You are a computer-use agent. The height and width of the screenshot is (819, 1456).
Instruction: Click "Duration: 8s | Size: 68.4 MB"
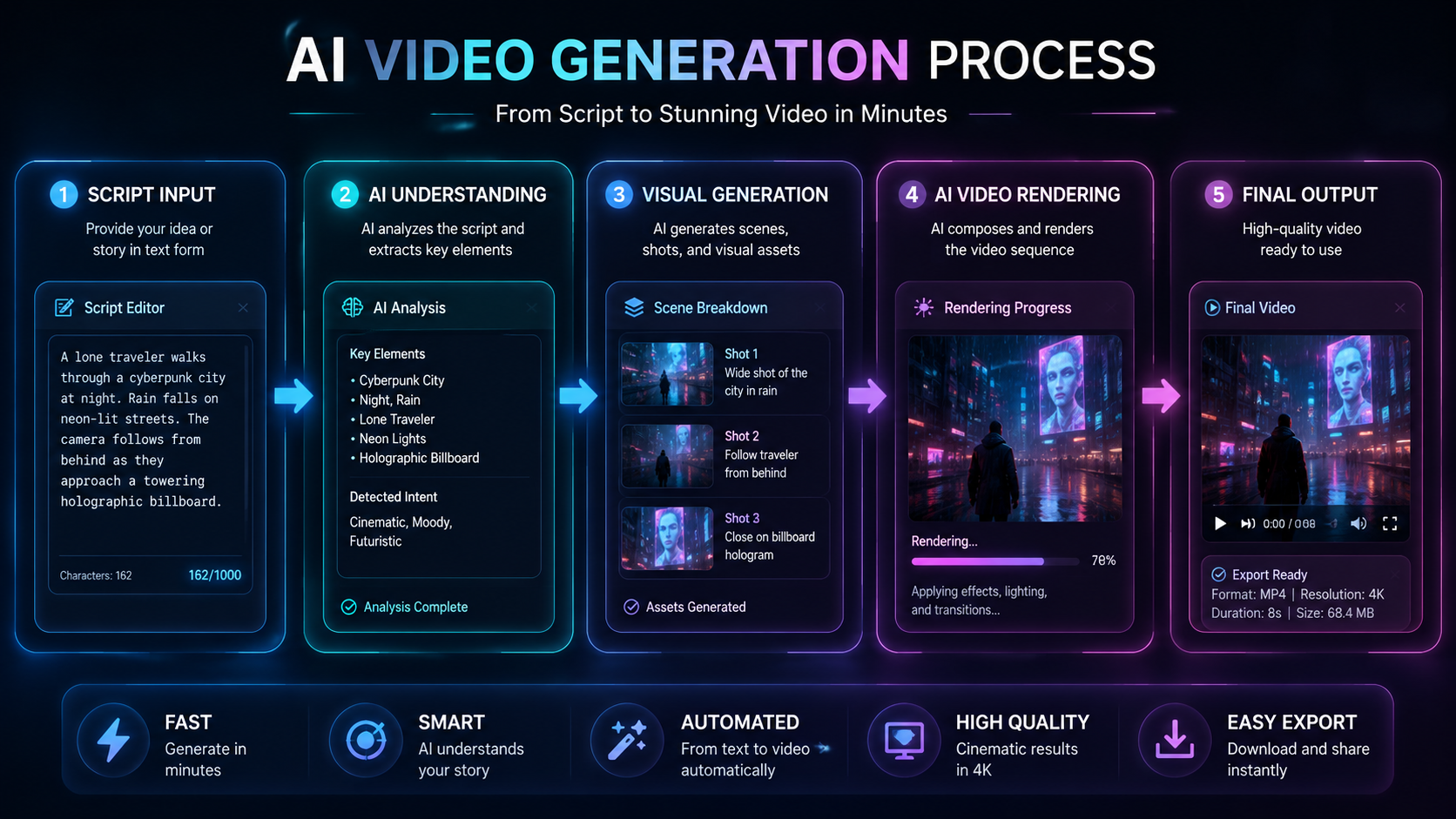[1292, 614]
